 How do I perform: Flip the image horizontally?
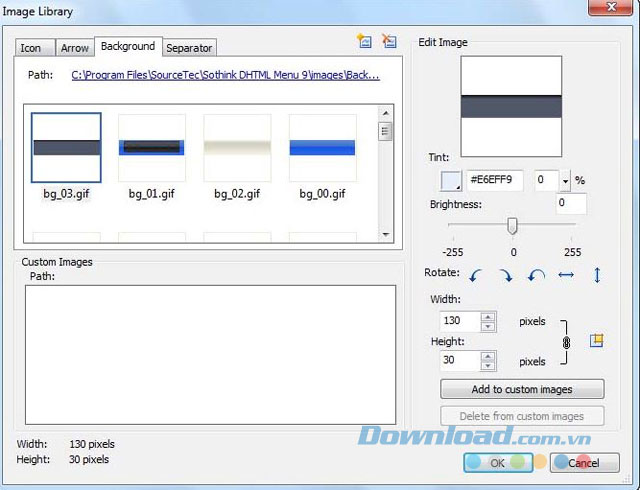tap(566, 275)
